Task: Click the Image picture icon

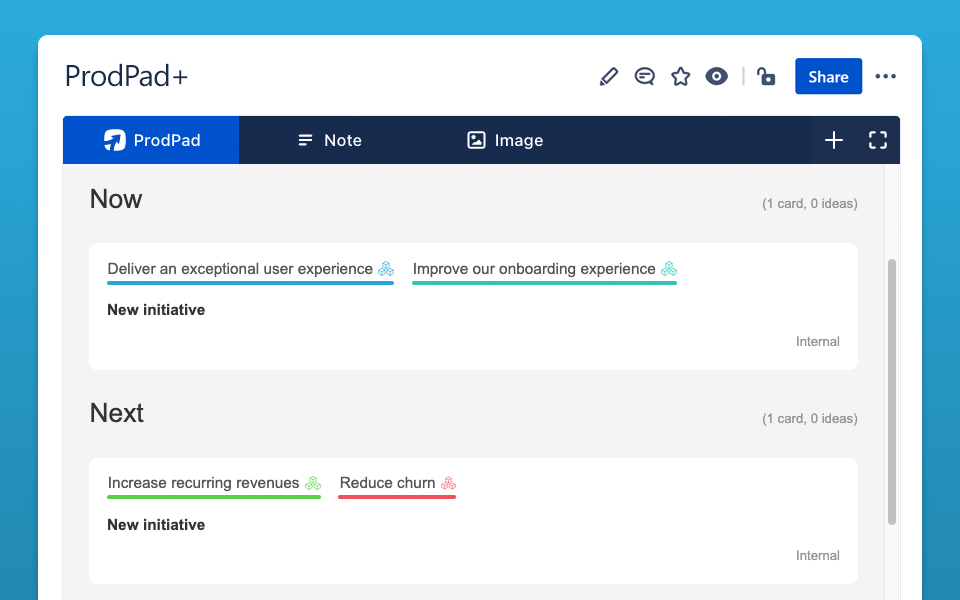Action: pyautogui.click(x=476, y=140)
